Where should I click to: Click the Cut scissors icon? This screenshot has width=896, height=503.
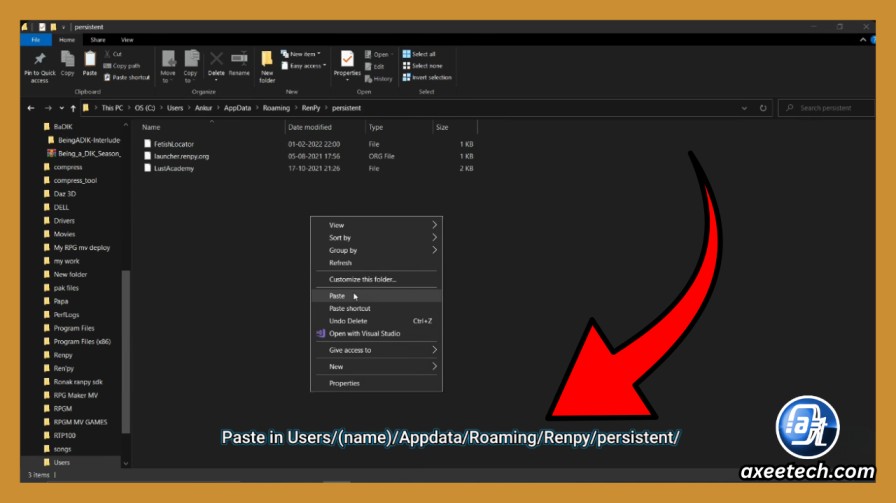[x=107, y=54]
